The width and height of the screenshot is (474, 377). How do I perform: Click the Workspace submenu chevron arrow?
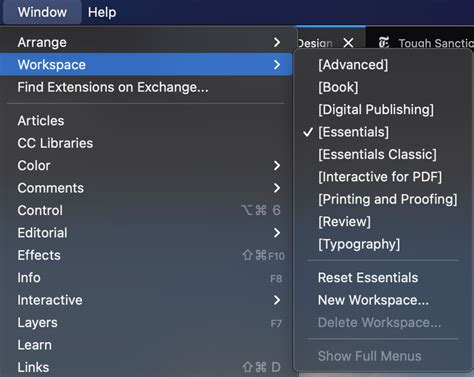pyautogui.click(x=277, y=65)
